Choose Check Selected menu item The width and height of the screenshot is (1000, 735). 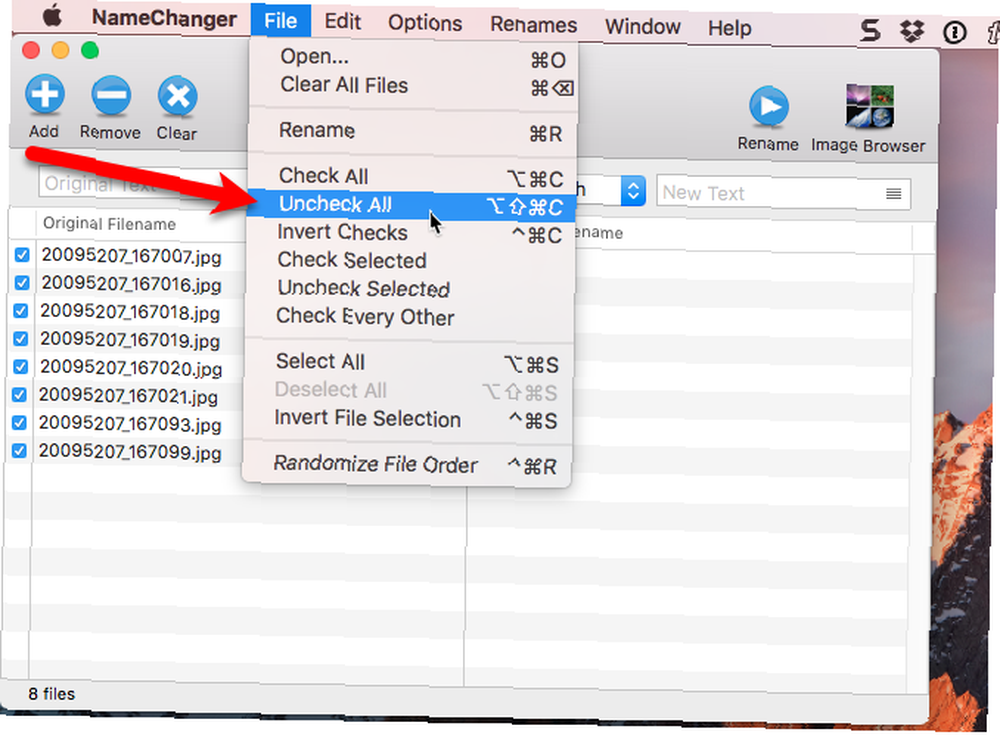coord(409,260)
